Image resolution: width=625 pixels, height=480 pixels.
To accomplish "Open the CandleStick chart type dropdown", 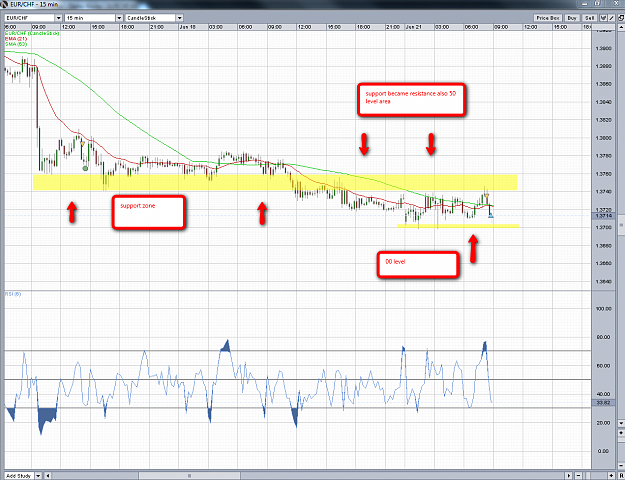I will [179, 18].
